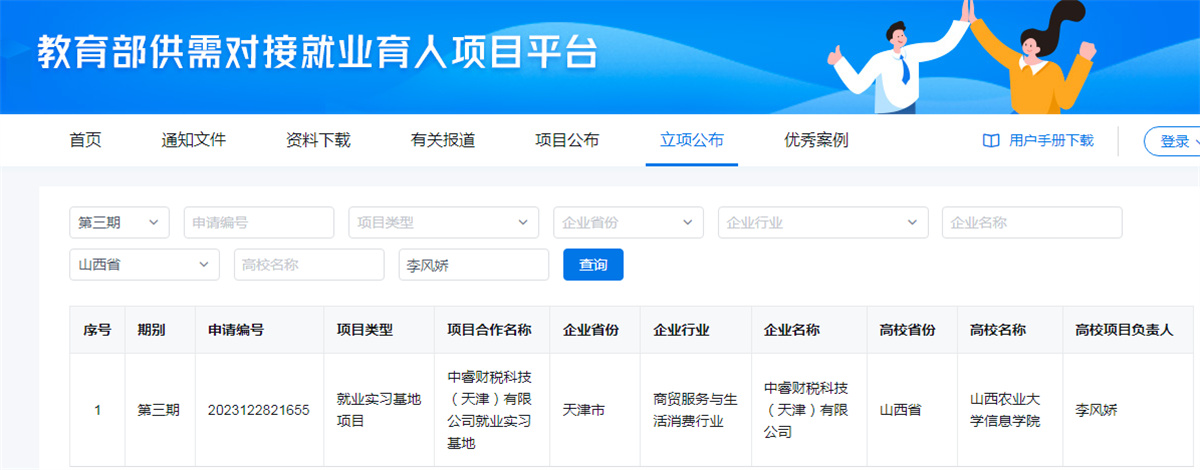Screen dimensions: 1200x470
Task: Click the user manual book icon
Action: [991, 141]
